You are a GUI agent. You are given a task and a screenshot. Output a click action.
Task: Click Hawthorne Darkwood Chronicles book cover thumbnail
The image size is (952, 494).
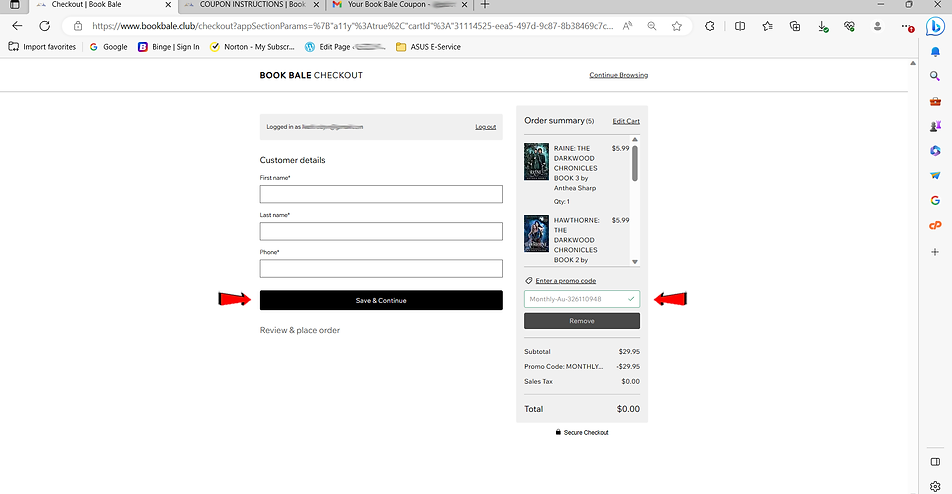click(x=536, y=234)
